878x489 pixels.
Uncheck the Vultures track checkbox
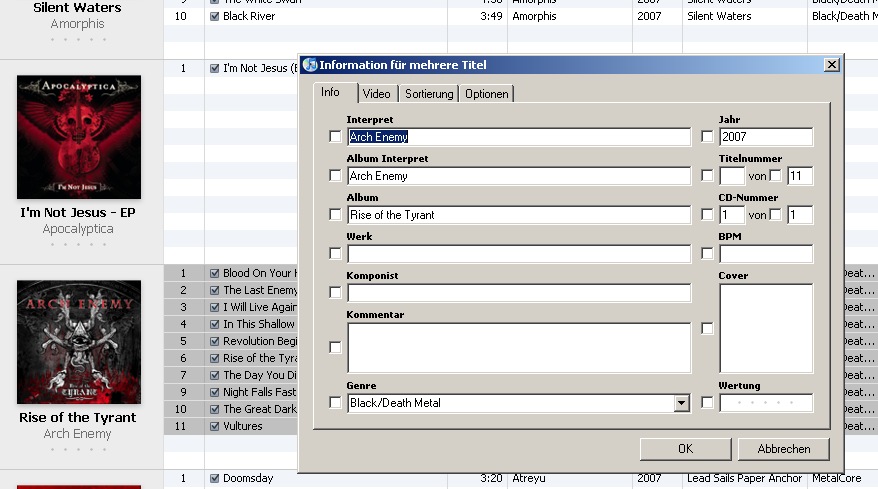click(214, 426)
